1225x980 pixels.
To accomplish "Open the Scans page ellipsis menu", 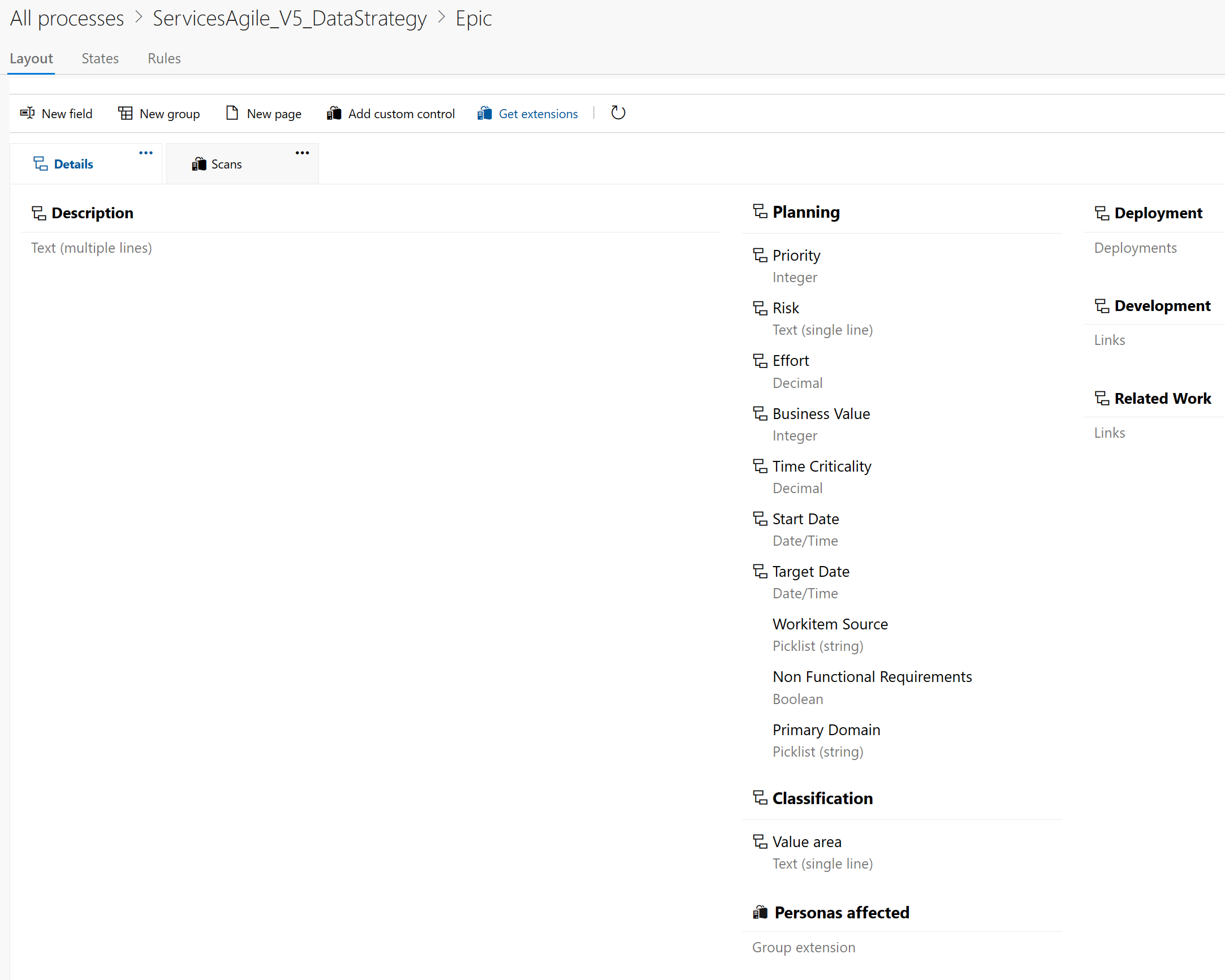I will click(301, 152).
